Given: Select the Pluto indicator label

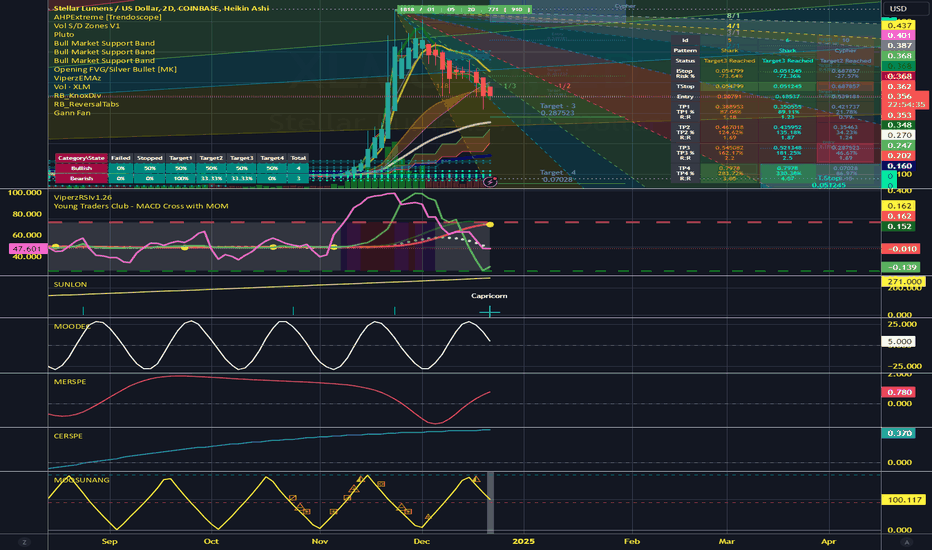Looking at the screenshot, I should point(64,34).
